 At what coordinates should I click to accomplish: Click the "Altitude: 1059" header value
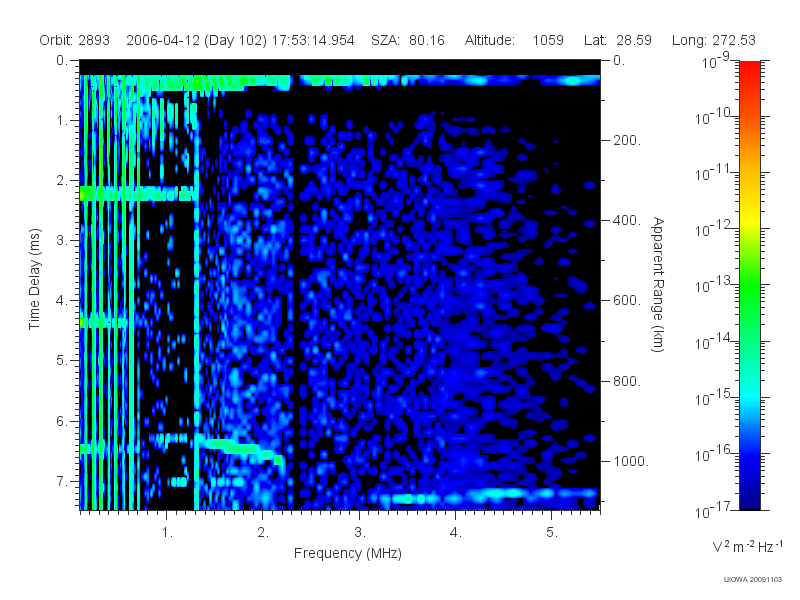pos(514,40)
